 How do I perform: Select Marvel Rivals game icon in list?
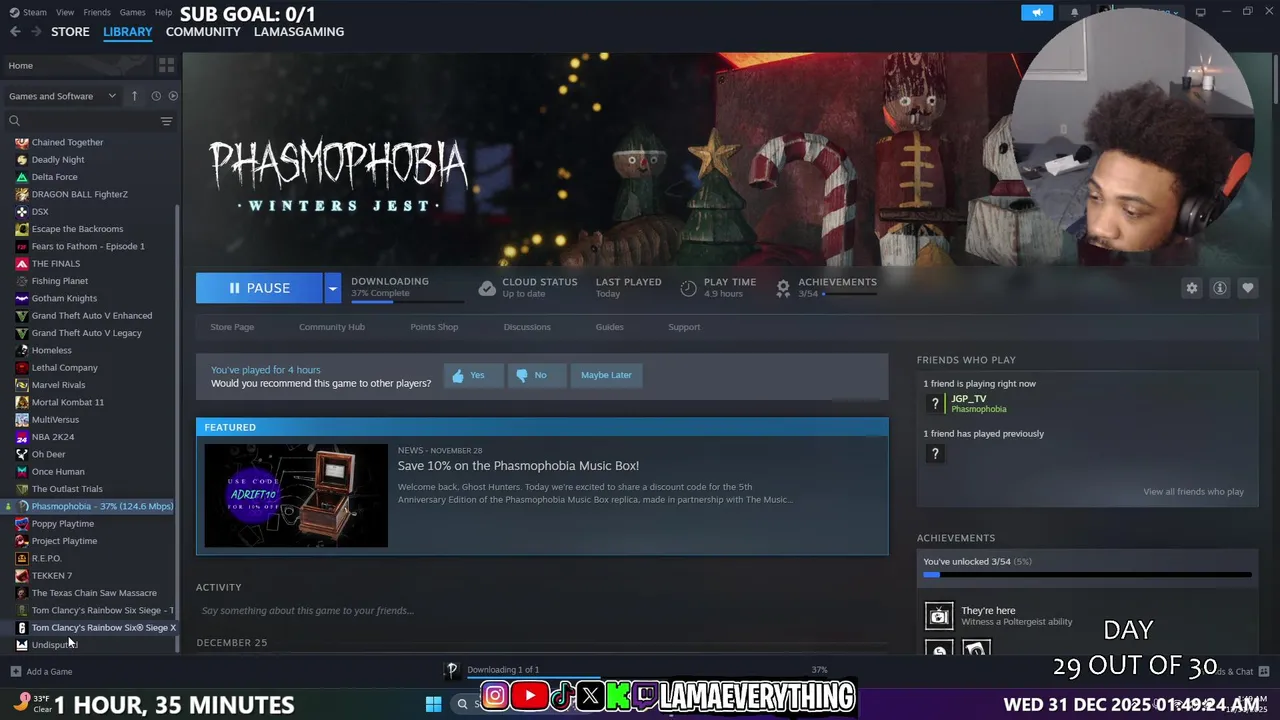(22, 385)
